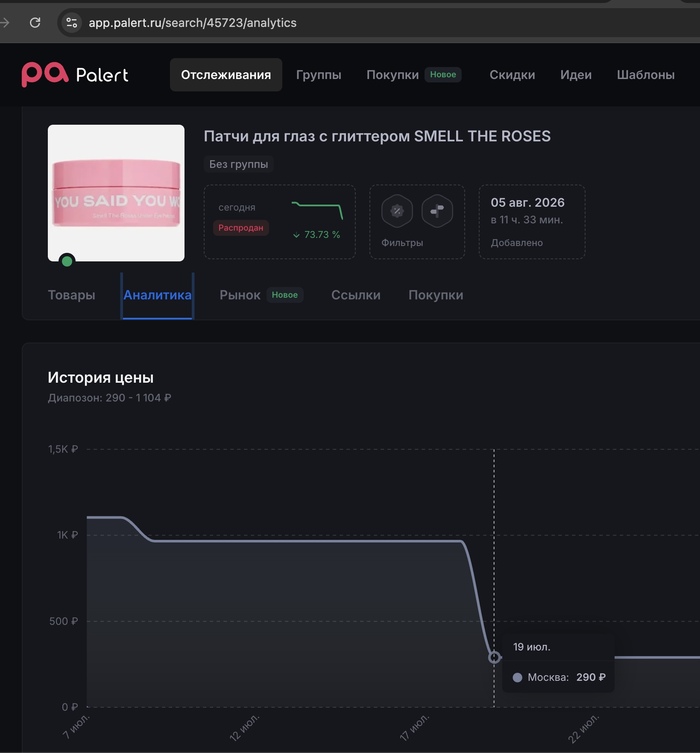Click the 12 июл. axis label

245,727
